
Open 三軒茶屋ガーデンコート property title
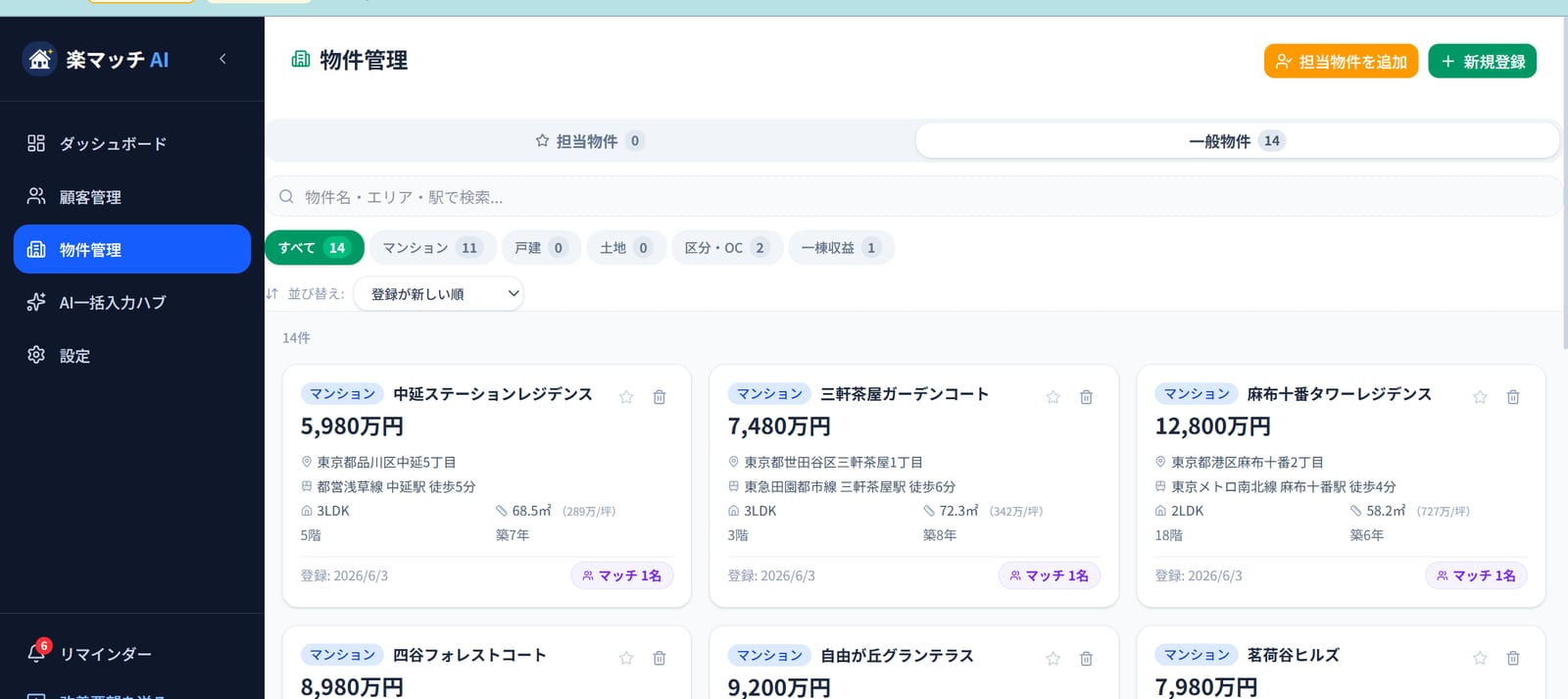coord(905,393)
